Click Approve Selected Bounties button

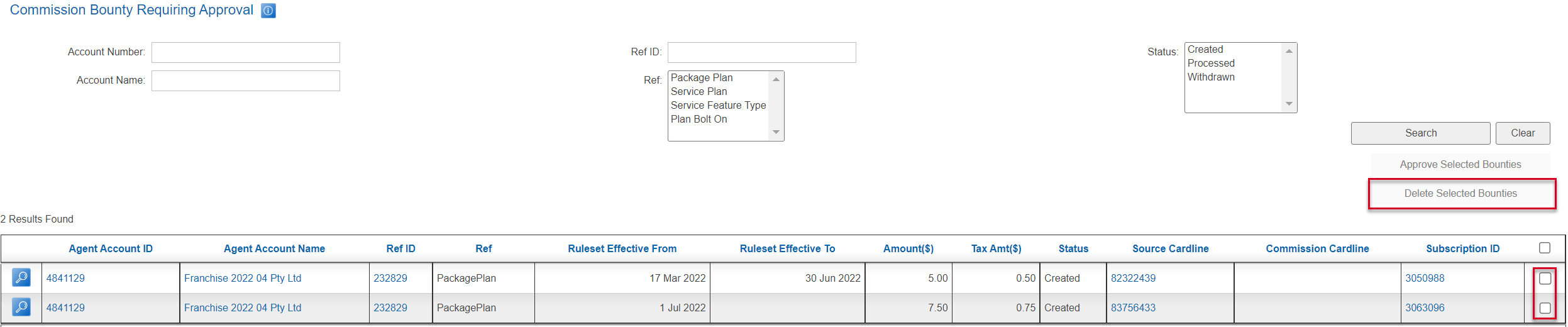point(1460,165)
